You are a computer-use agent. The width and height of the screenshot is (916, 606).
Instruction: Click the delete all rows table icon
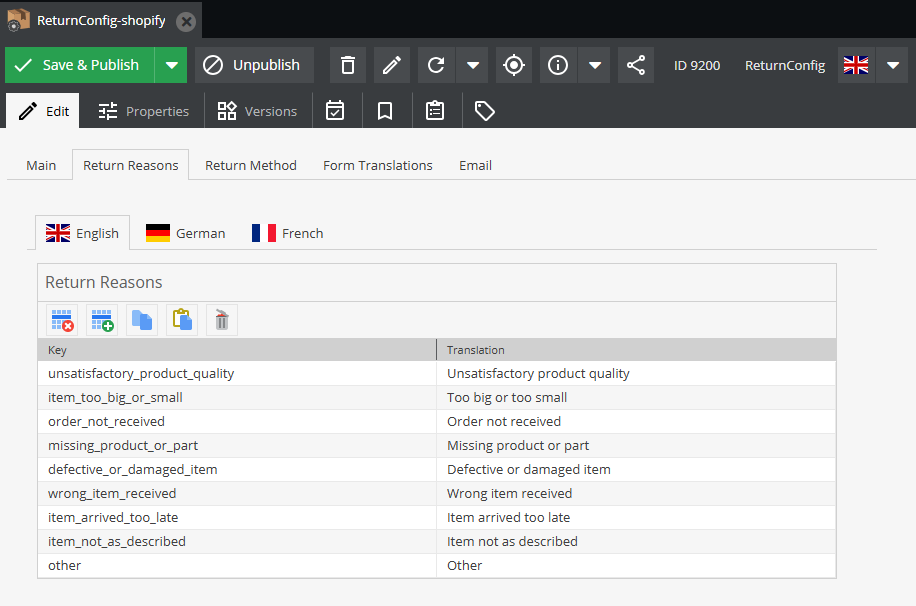(62, 320)
